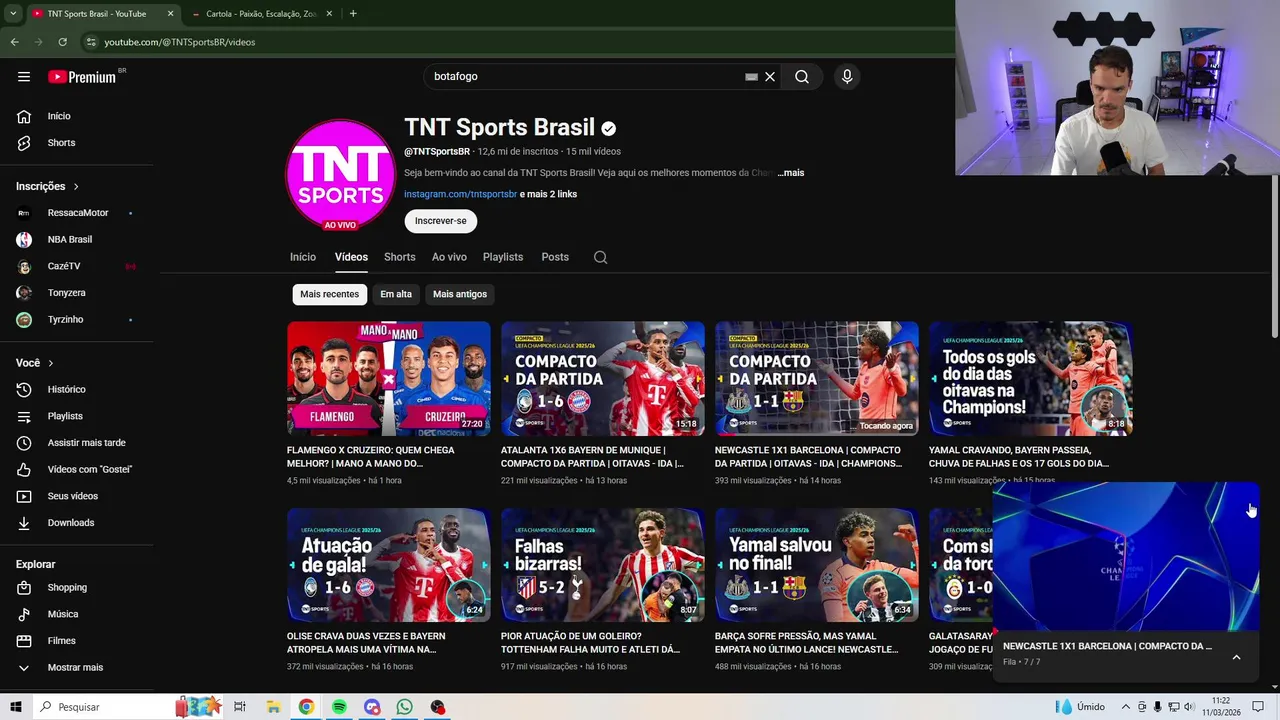Expand channel description with ...mais

tap(790, 173)
